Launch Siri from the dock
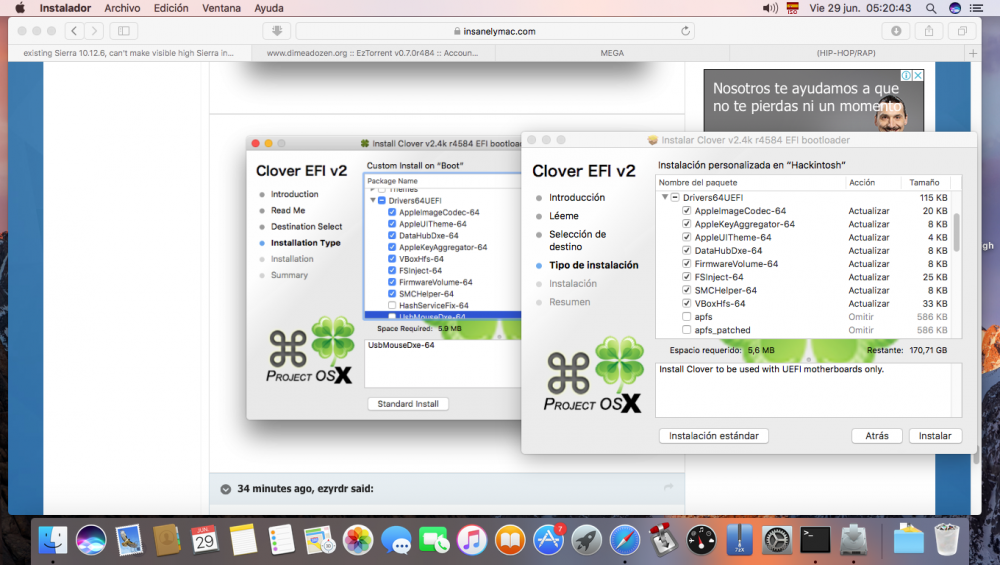The image size is (1000, 565). coord(91,540)
